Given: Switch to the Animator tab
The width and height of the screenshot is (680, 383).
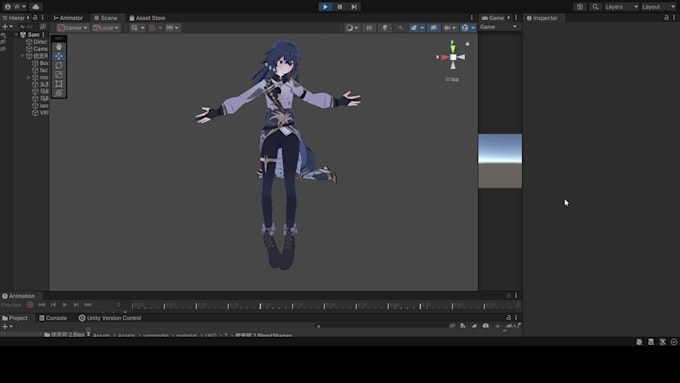Looking at the screenshot, I should click(68, 18).
